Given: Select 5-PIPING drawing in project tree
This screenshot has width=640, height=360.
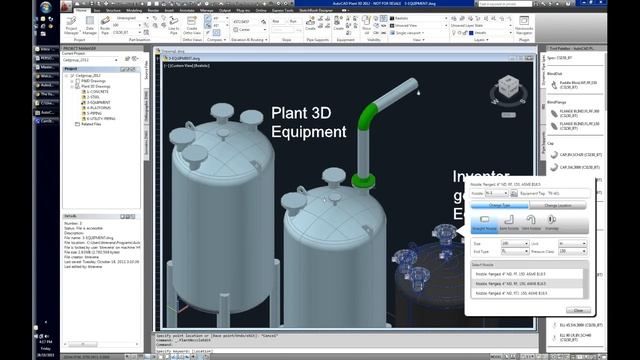Looking at the screenshot, I should (x=94, y=113).
